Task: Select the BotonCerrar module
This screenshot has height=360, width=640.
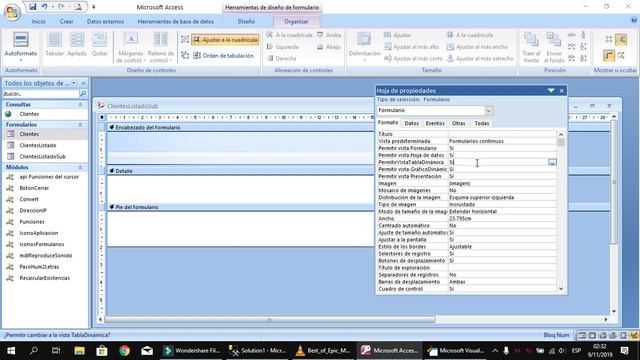Action: (x=34, y=188)
